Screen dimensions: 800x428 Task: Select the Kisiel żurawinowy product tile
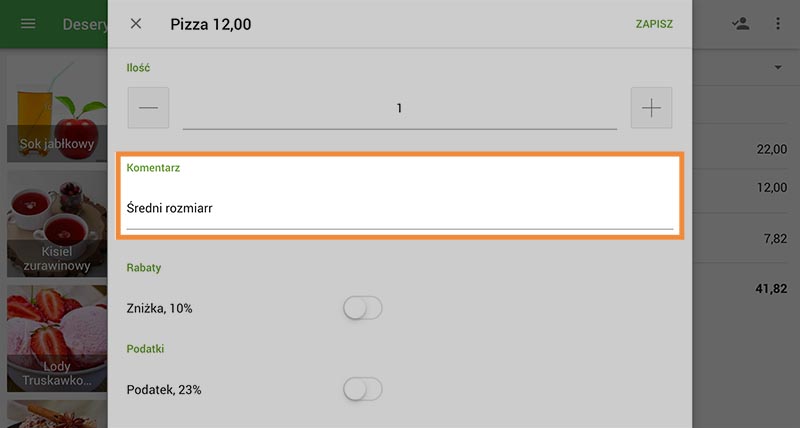(x=57, y=223)
